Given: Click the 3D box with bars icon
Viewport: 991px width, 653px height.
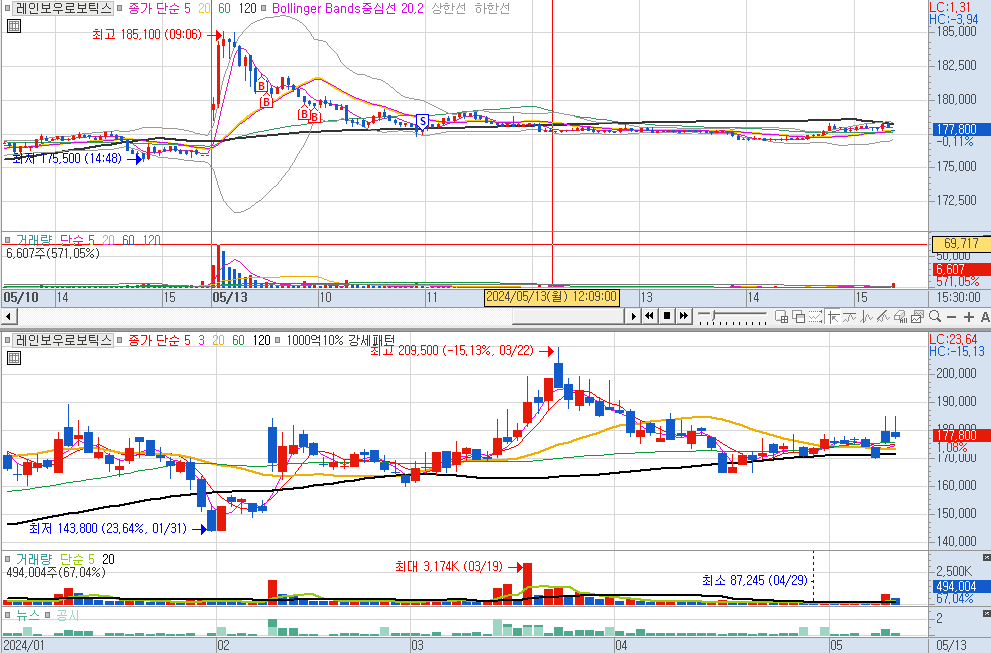Looking at the screenshot, I should point(901,316).
